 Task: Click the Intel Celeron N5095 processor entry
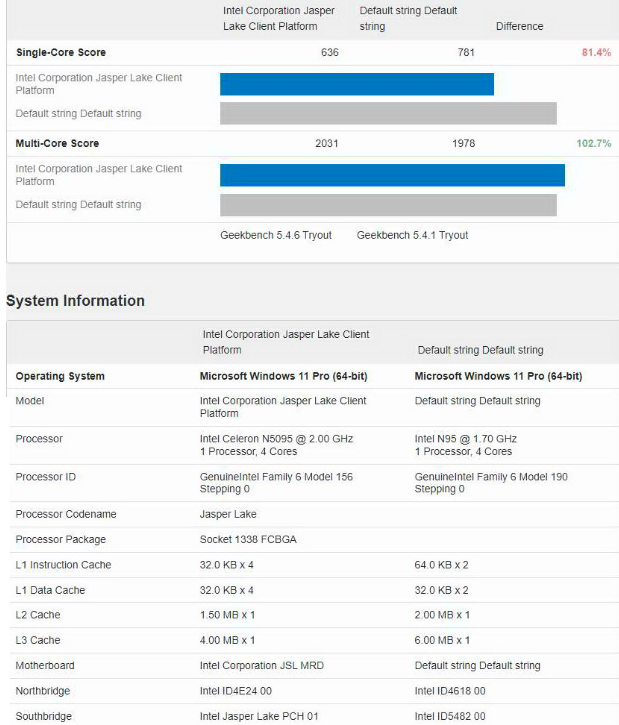click(x=277, y=439)
